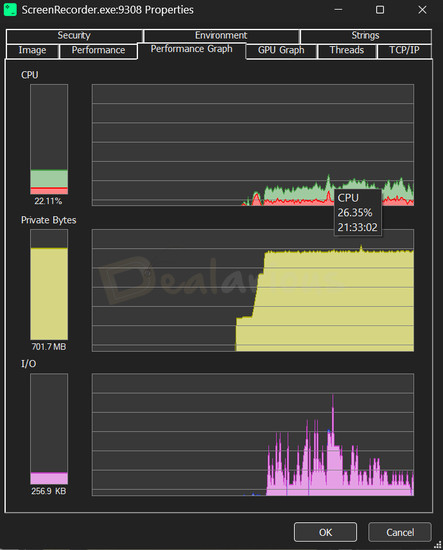443x550 pixels.
Task: Open the Strings tab
Action: [365, 36]
